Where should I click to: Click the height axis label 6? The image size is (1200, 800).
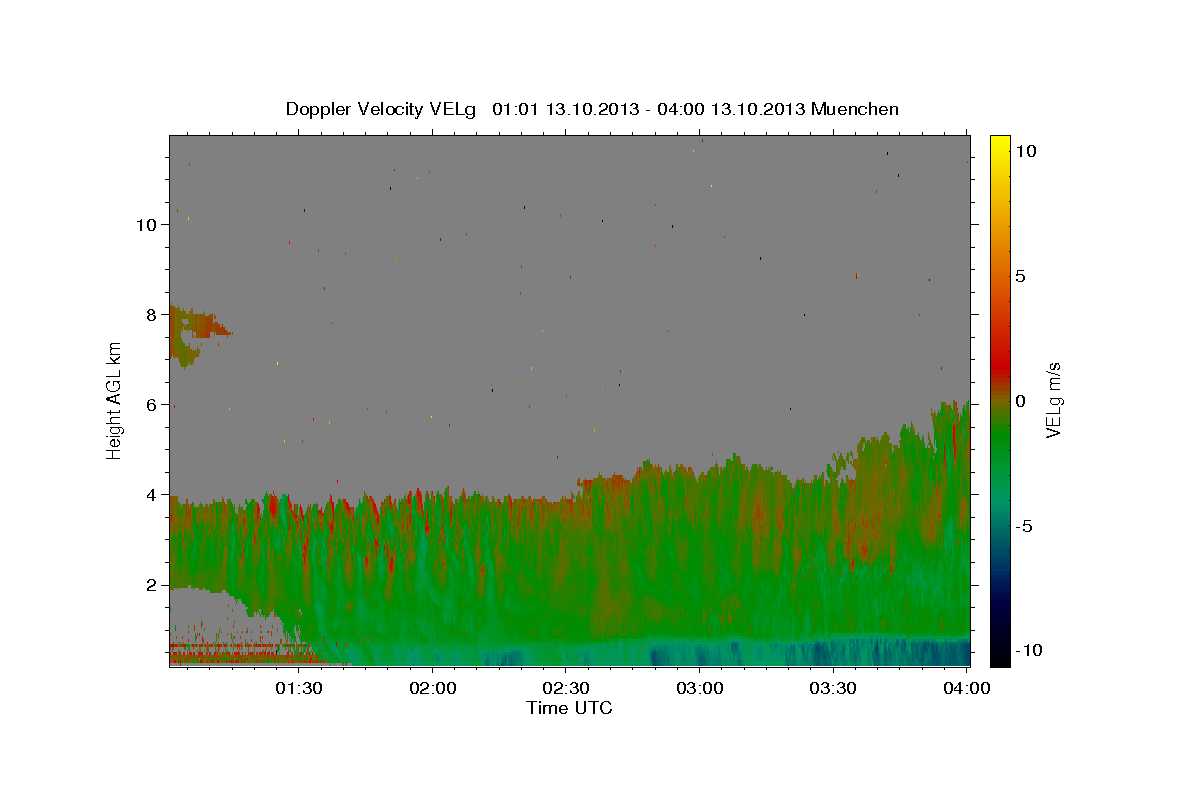coord(151,405)
